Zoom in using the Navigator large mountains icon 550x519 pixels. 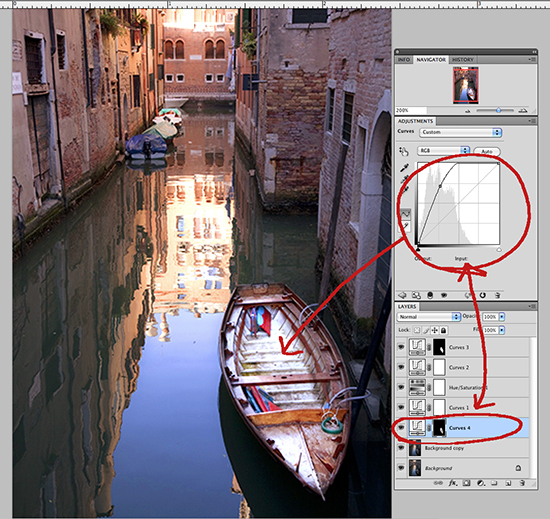523,110
